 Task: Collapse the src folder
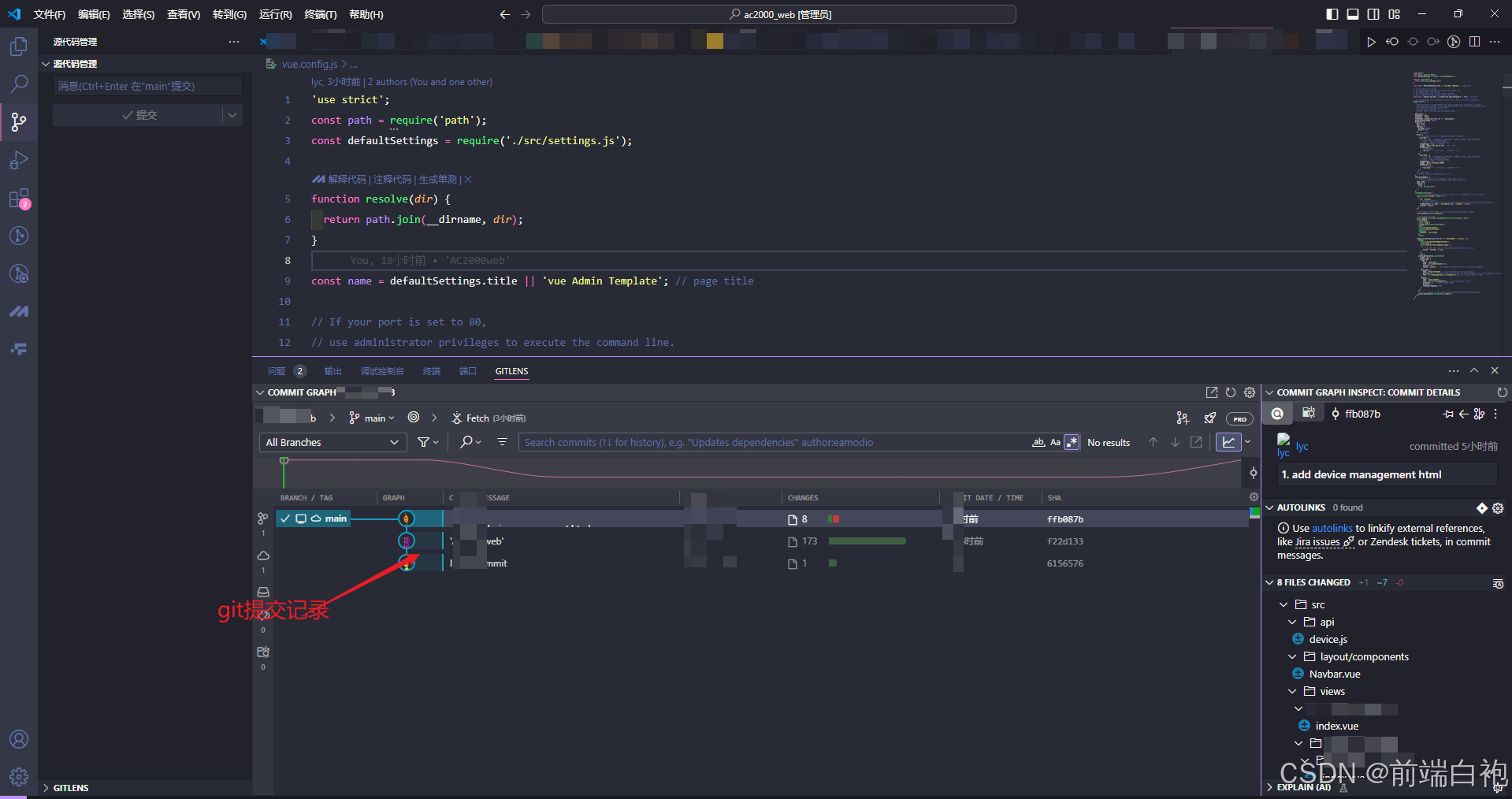coord(1284,604)
